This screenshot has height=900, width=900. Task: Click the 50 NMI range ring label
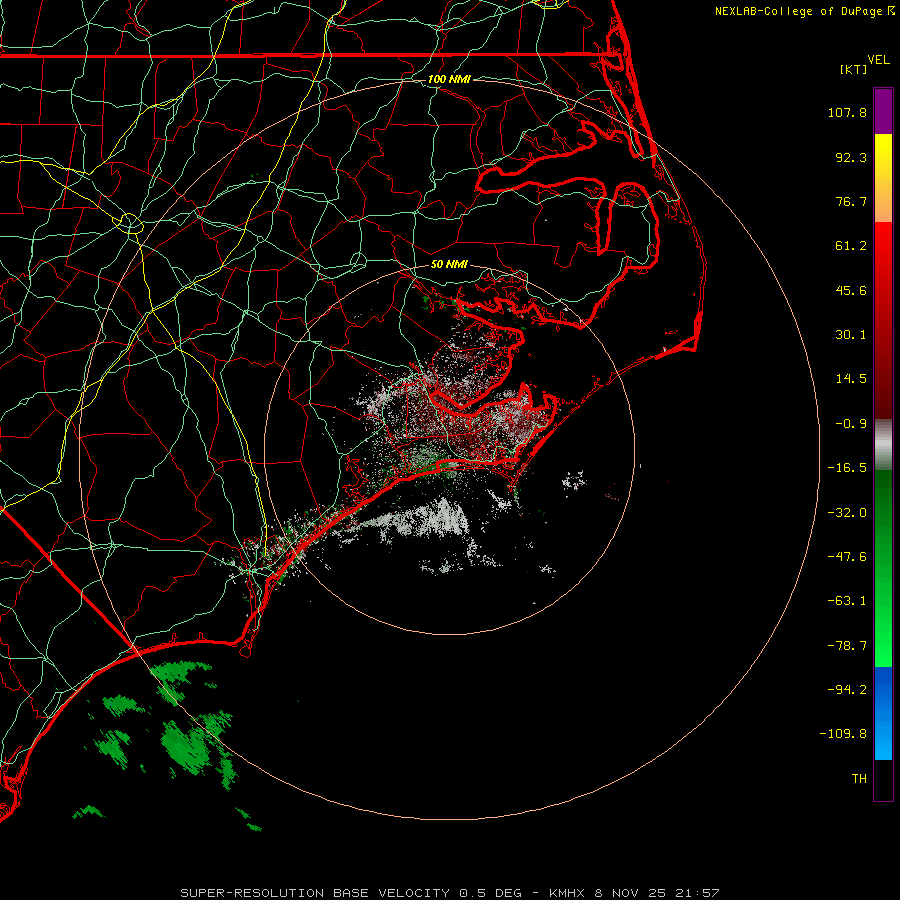point(449,265)
